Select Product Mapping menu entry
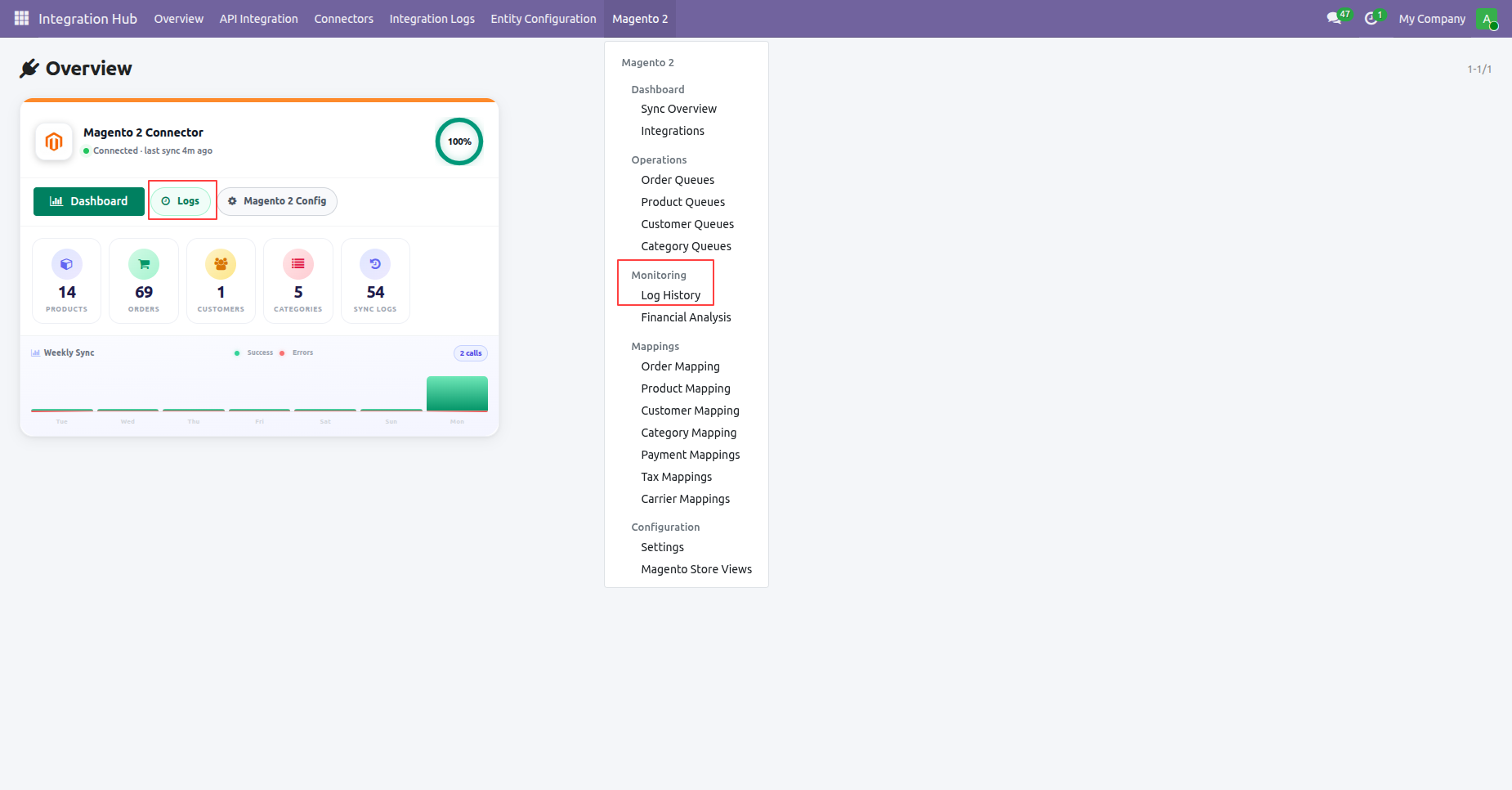Image resolution: width=1512 pixels, height=790 pixels. click(x=687, y=388)
